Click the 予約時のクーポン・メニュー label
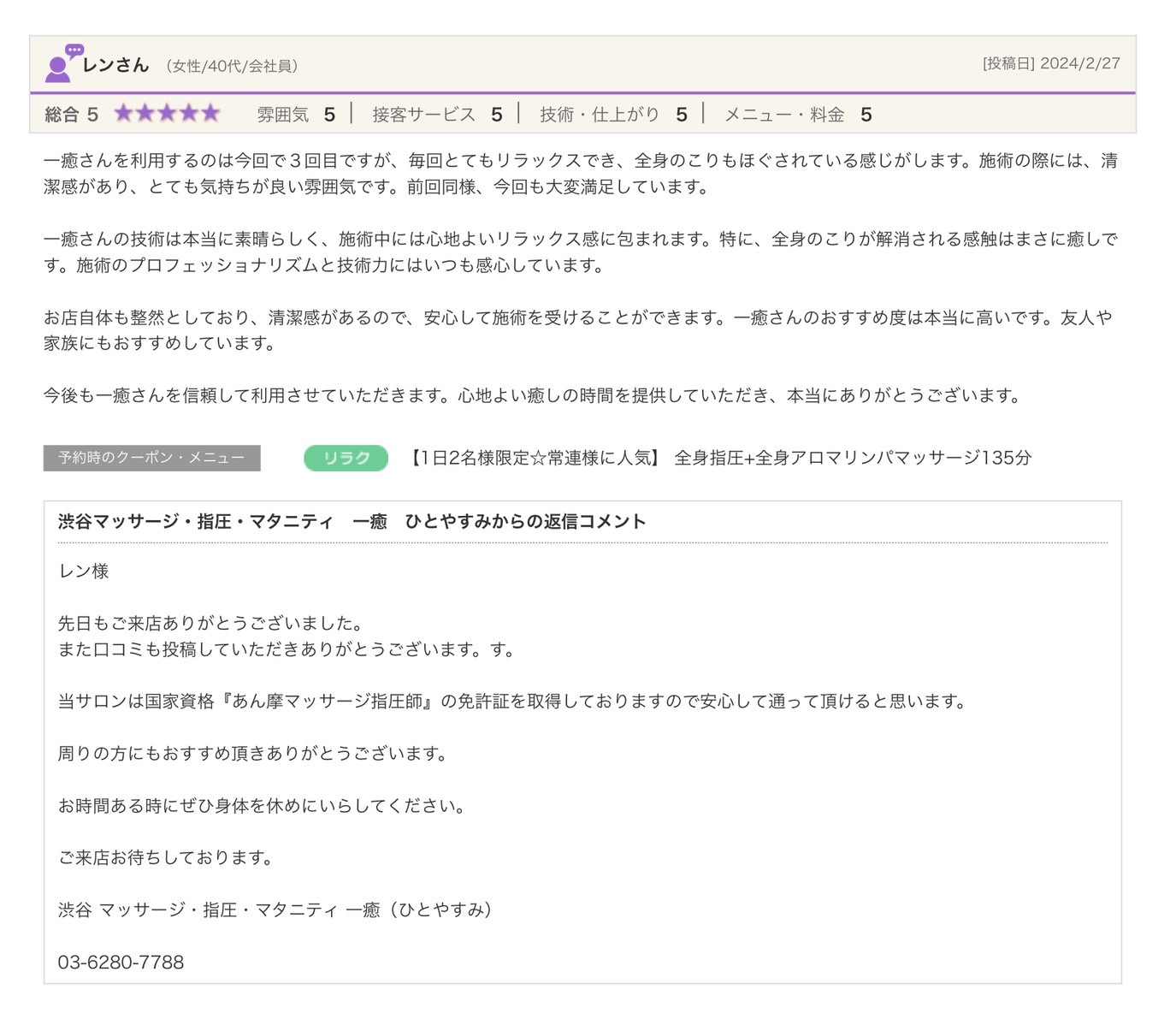The height and width of the screenshot is (1019, 1176). coord(152,458)
